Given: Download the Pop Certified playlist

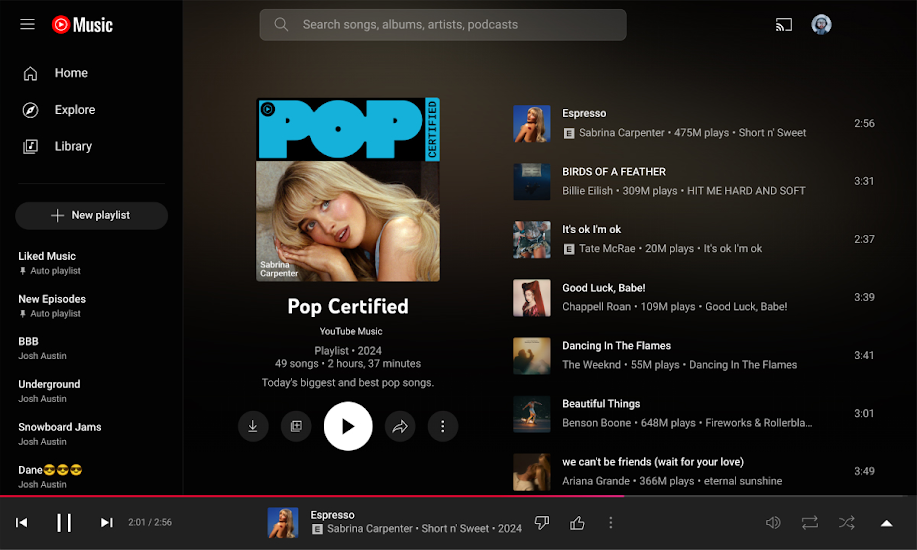Looking at the screenshot, I should [253, 426].
